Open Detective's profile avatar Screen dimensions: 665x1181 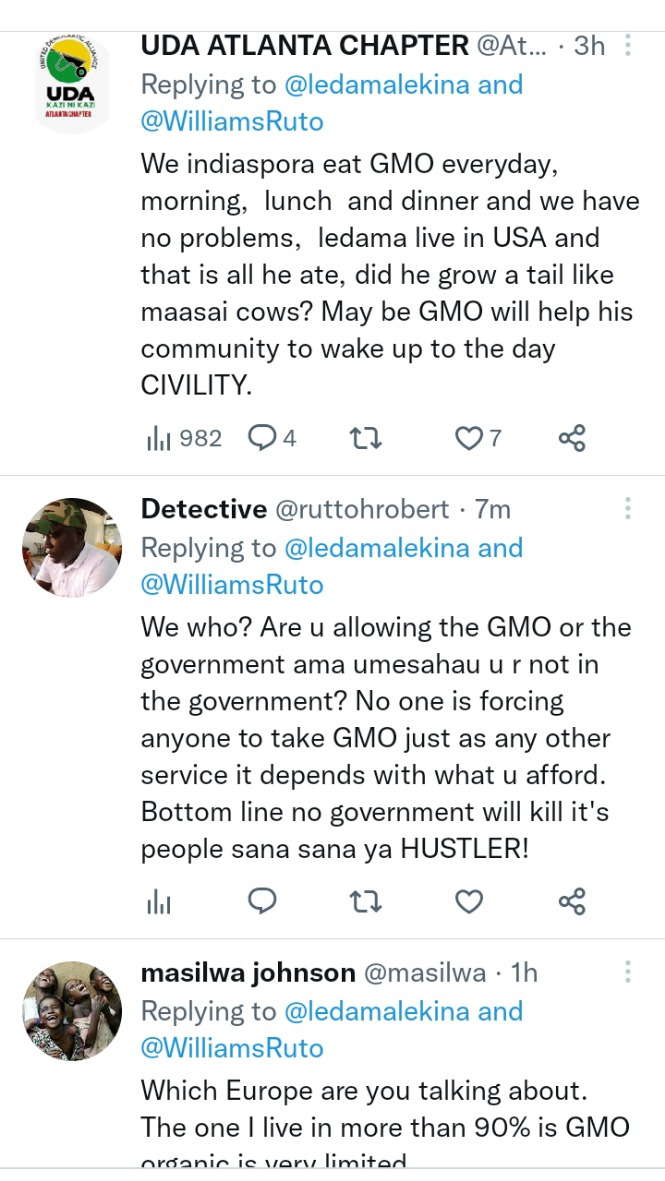click(x=71, y=547)
